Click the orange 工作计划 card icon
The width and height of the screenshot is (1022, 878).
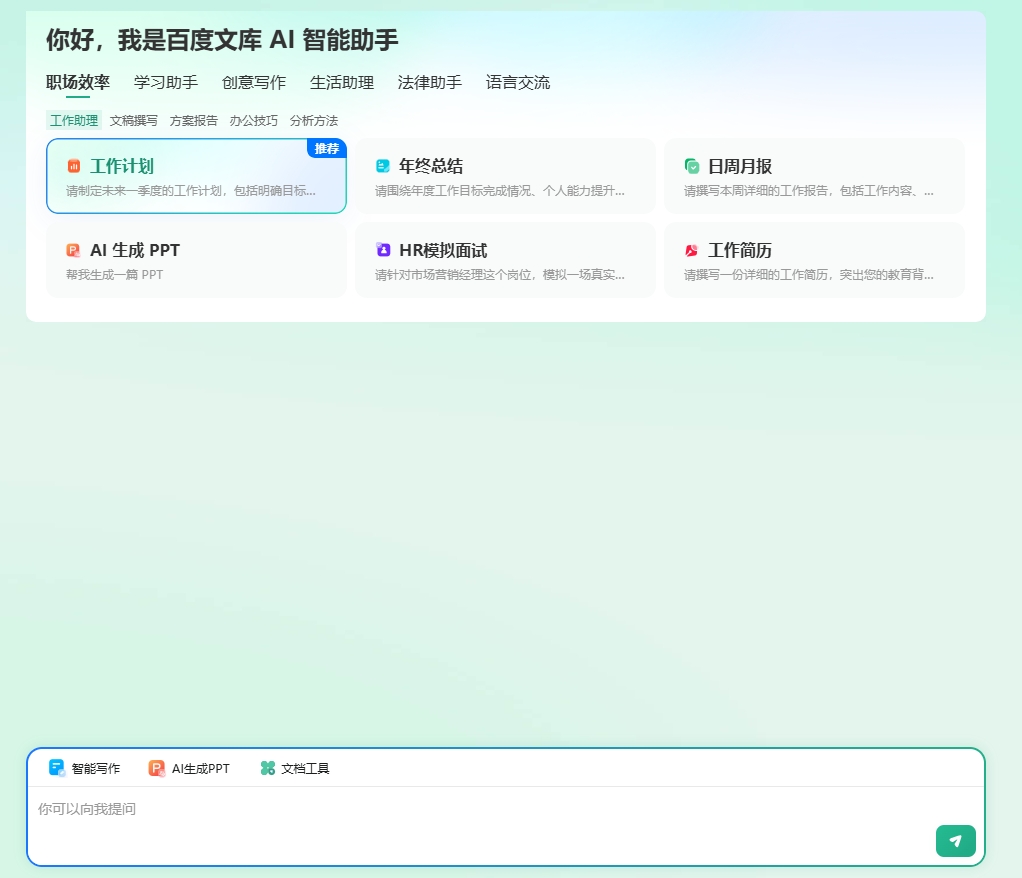(x=74, y=166)
